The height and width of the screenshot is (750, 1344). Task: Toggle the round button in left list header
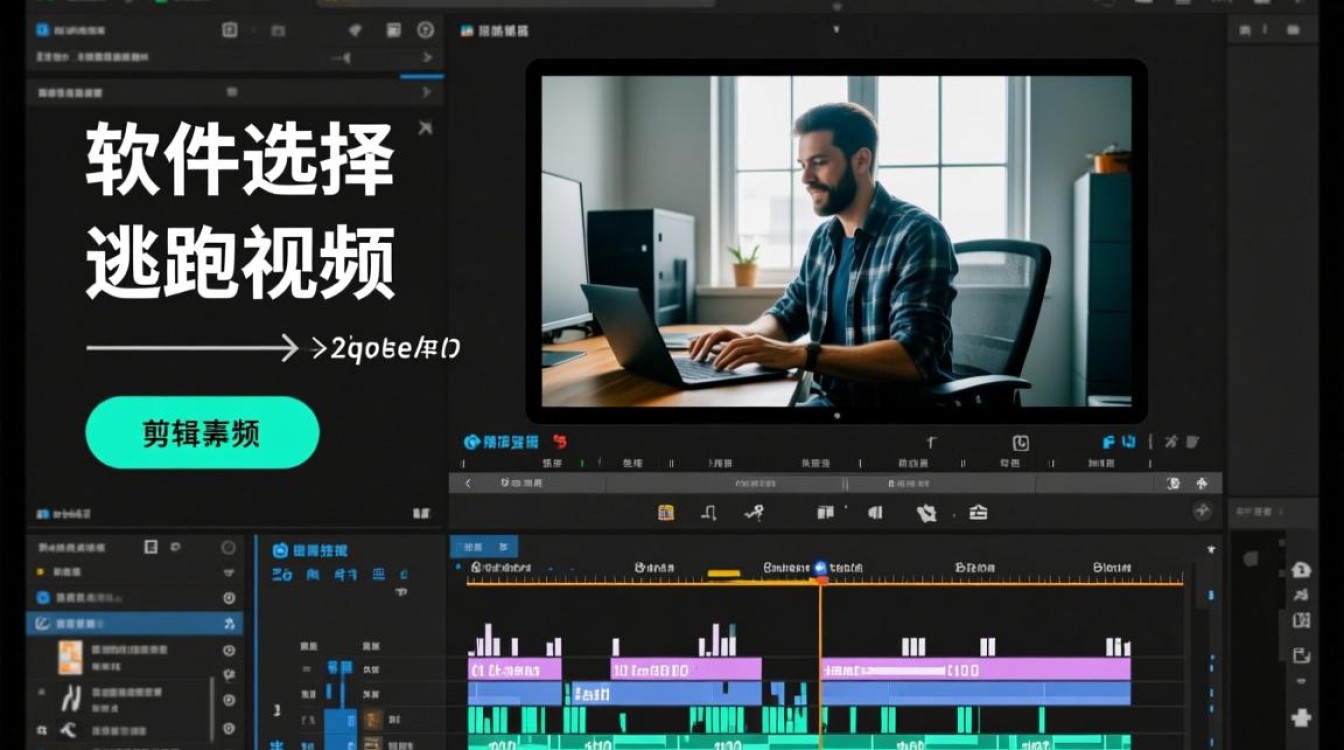229,547
